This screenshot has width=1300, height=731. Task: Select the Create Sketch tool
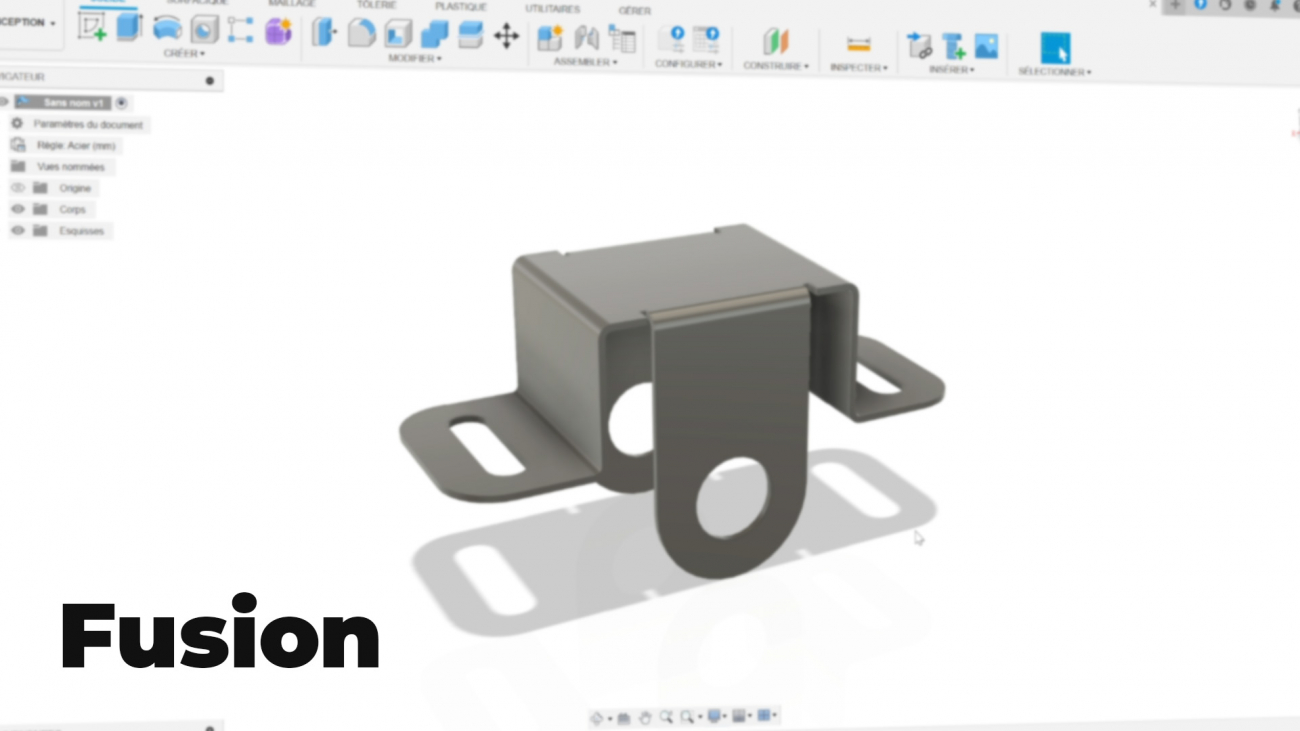[92, 27]
